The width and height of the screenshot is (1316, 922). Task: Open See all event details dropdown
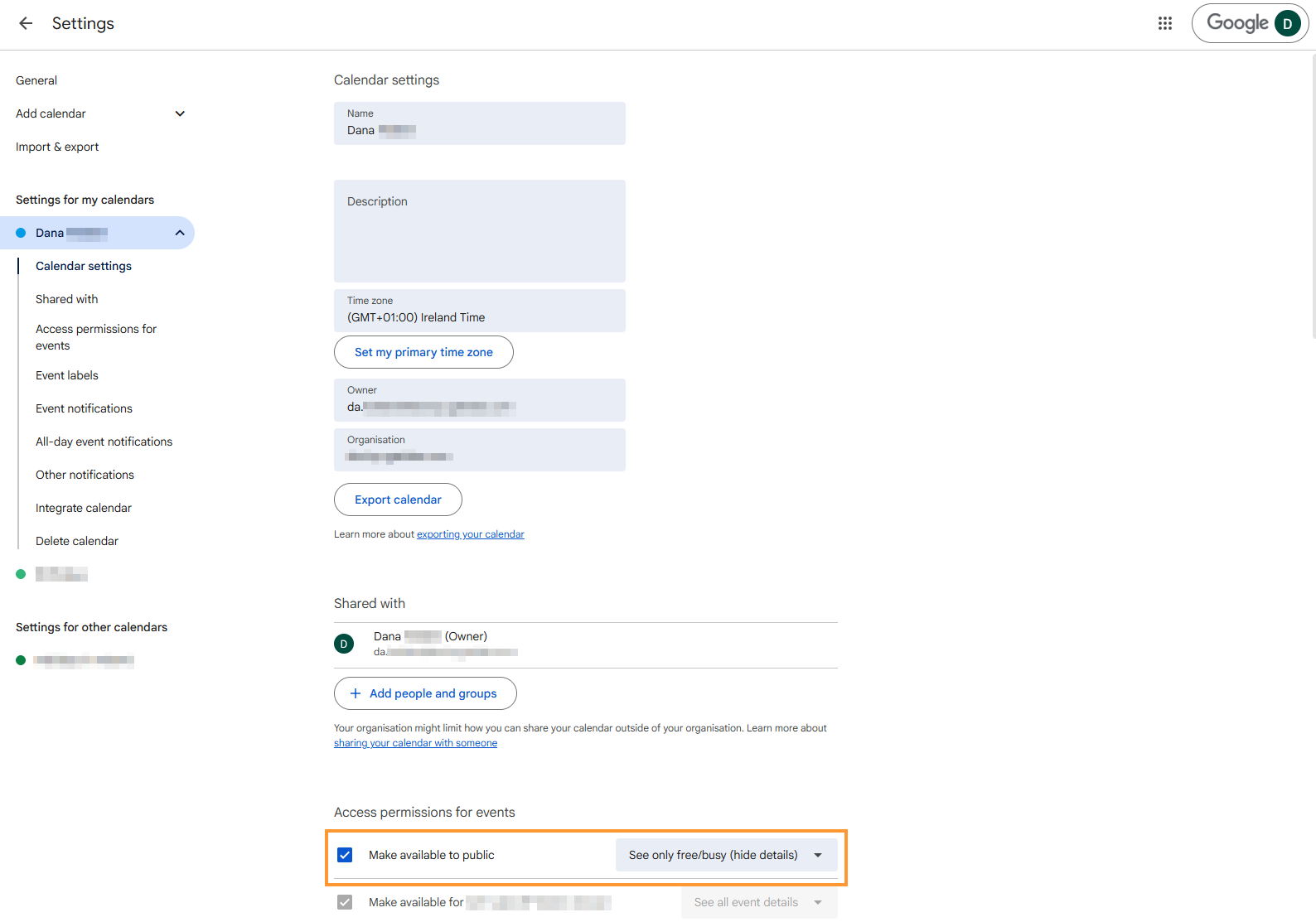(759, 902)
